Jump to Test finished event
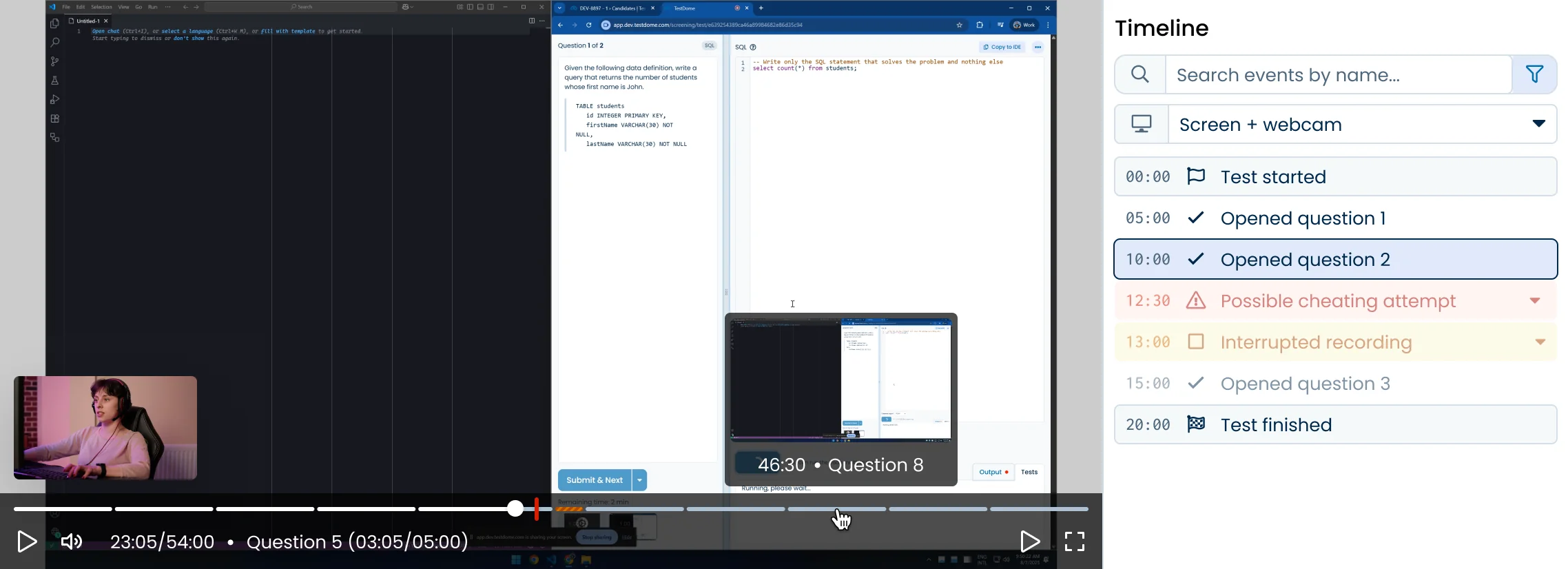 [1336, 425]
